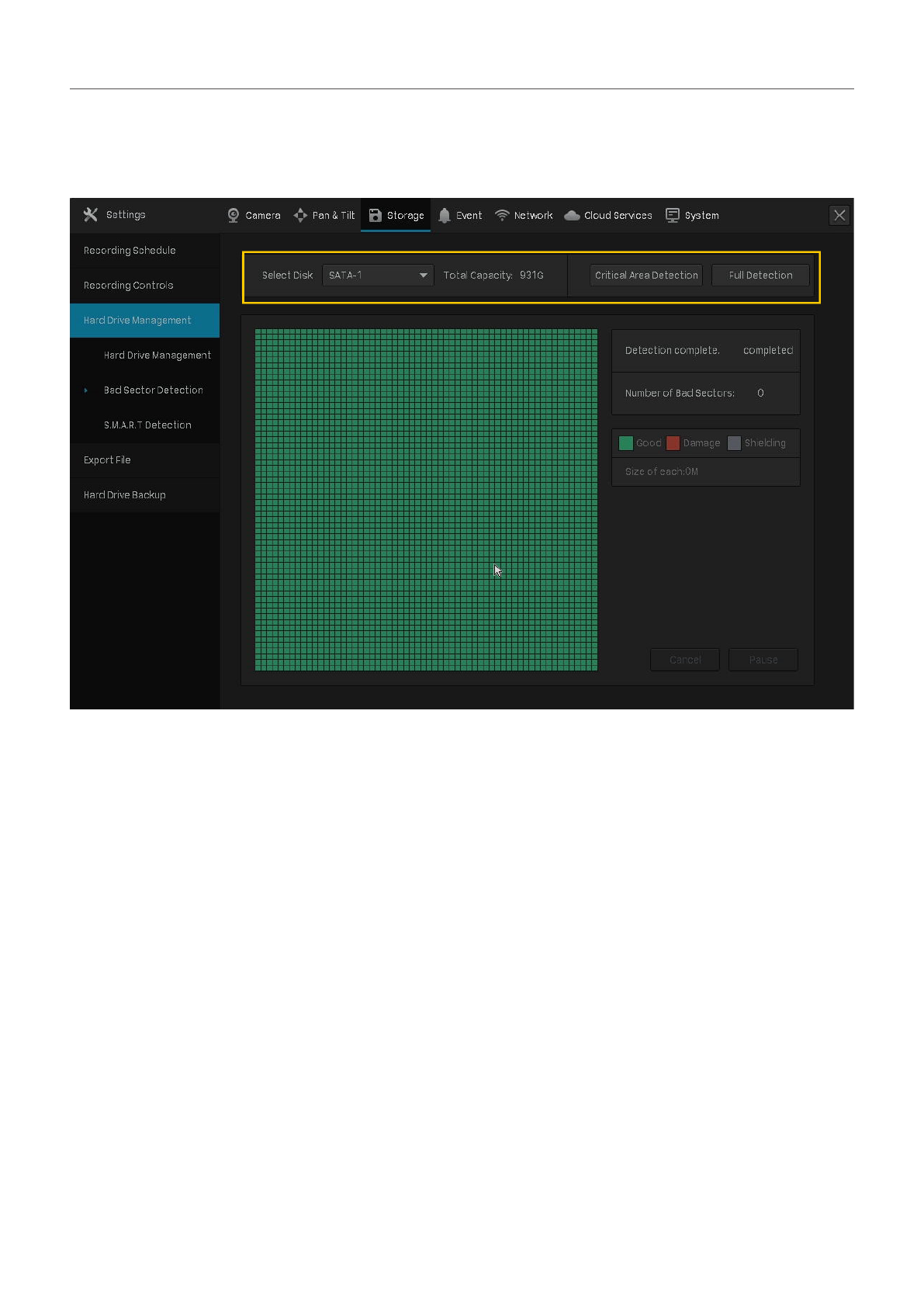Collapse the Hard Drive Management section
The height and width of the screenshot is (1307, 924).
point(144,321)
